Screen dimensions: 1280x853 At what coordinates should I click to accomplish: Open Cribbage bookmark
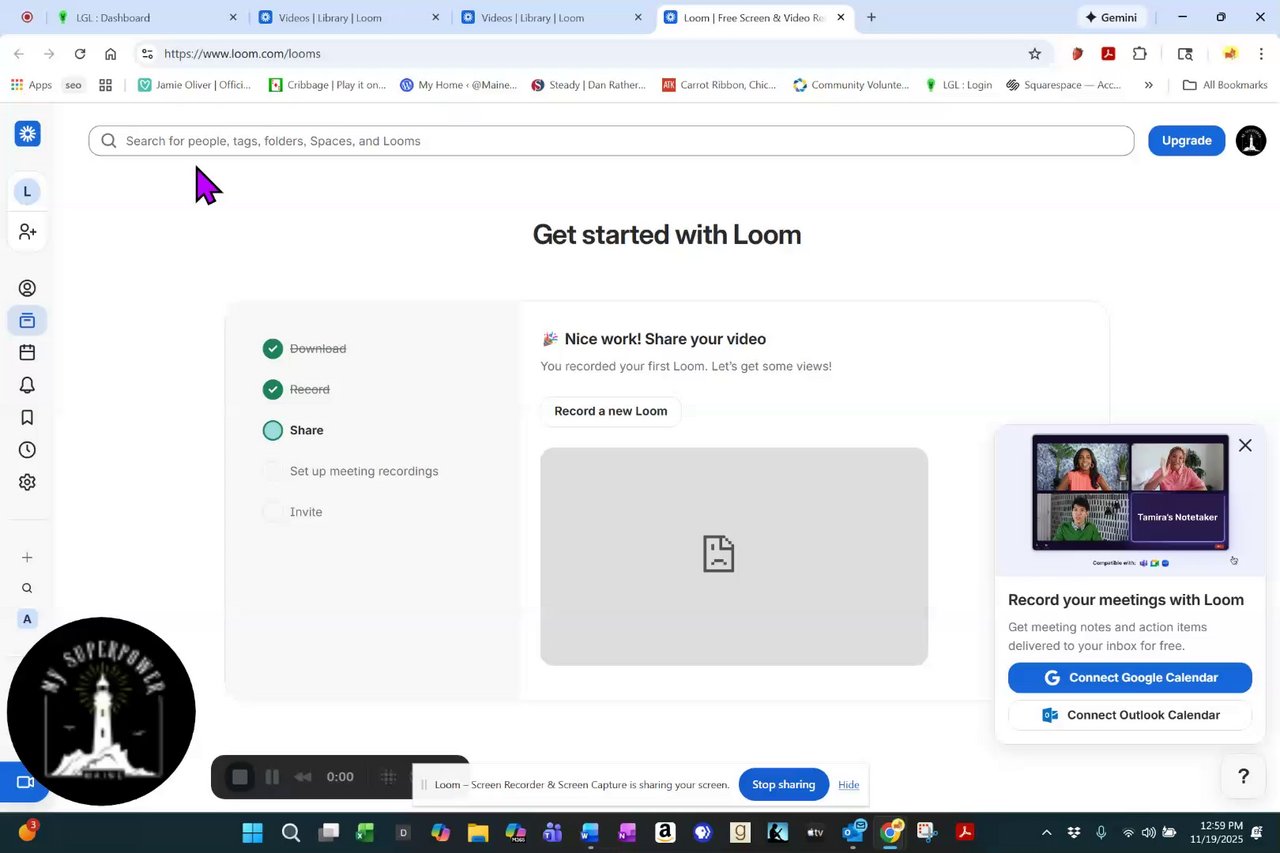(x=328, y=85)
